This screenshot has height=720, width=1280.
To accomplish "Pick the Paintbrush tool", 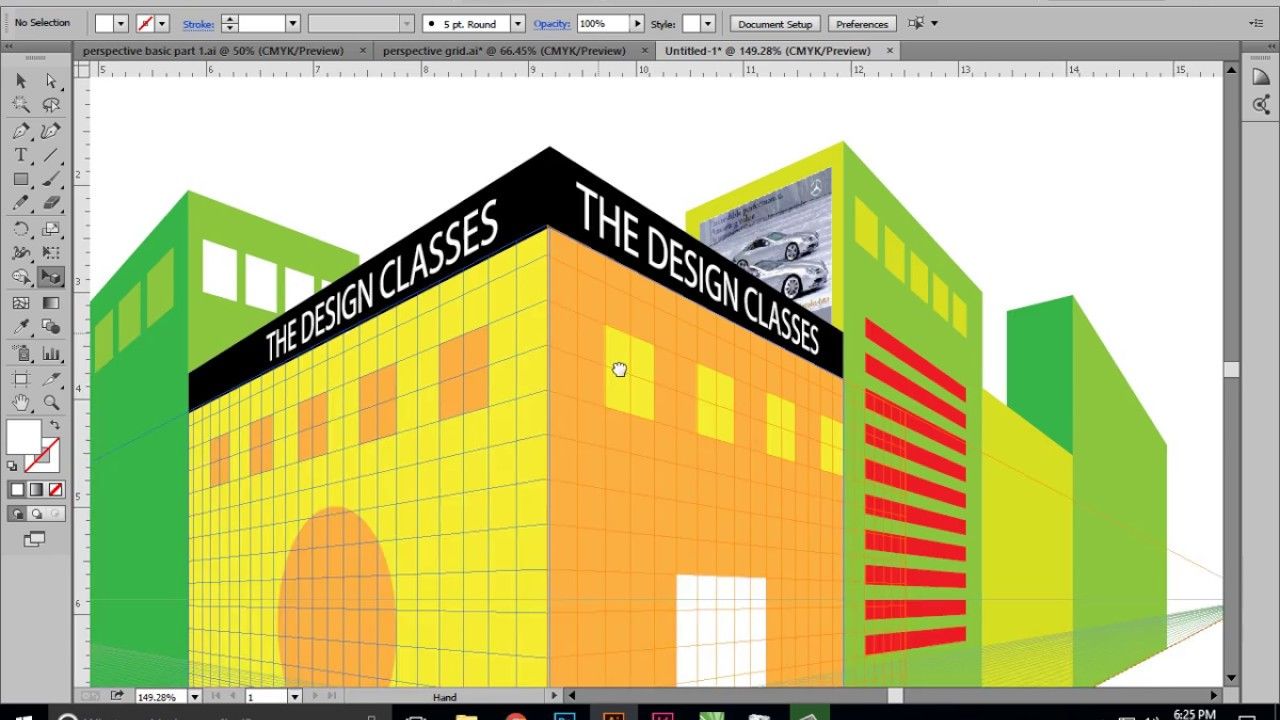I will (x=51, y=180).
